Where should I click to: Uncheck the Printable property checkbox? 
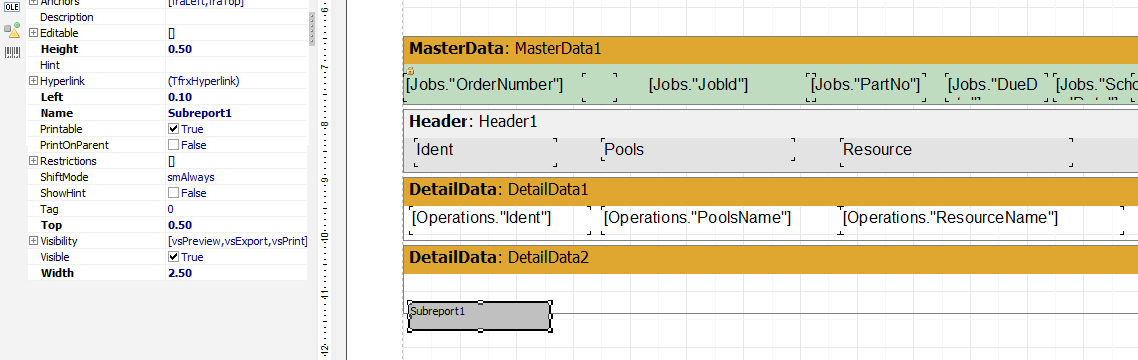173,128
